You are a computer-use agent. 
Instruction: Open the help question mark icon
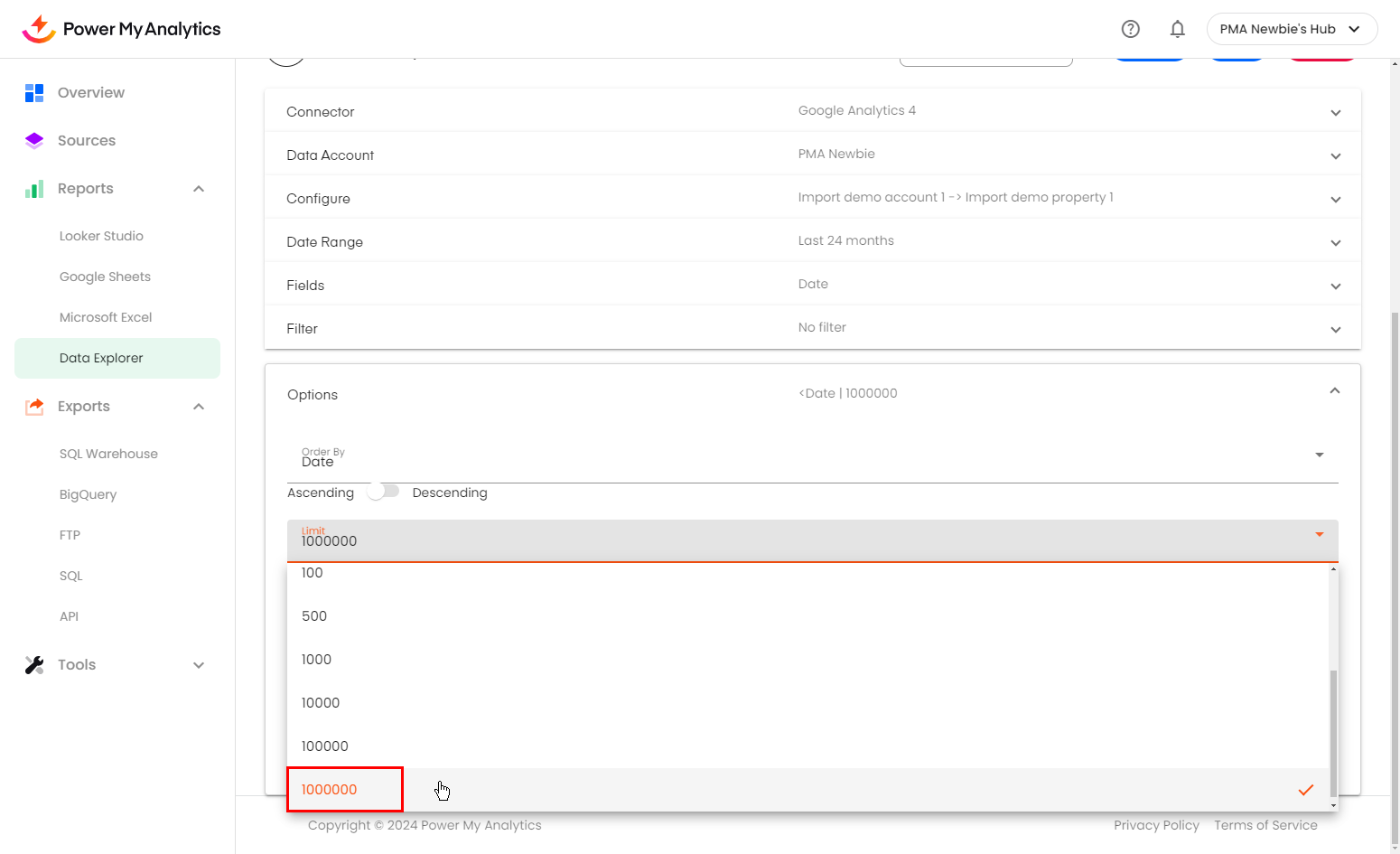(x=1130, y=29)
